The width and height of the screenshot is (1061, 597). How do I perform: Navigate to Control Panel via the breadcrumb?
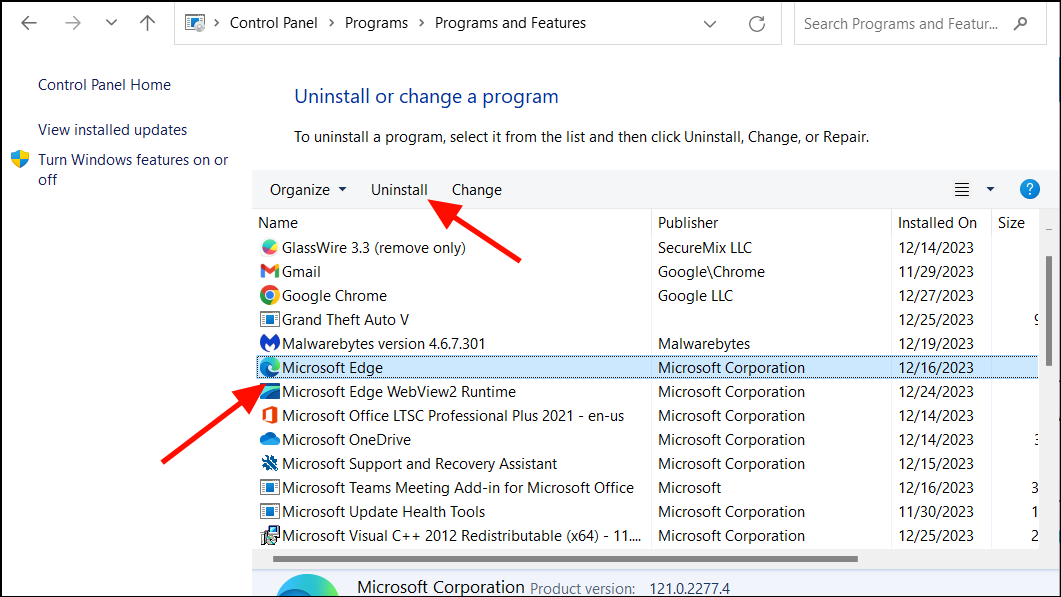click(x=273, y=22)
